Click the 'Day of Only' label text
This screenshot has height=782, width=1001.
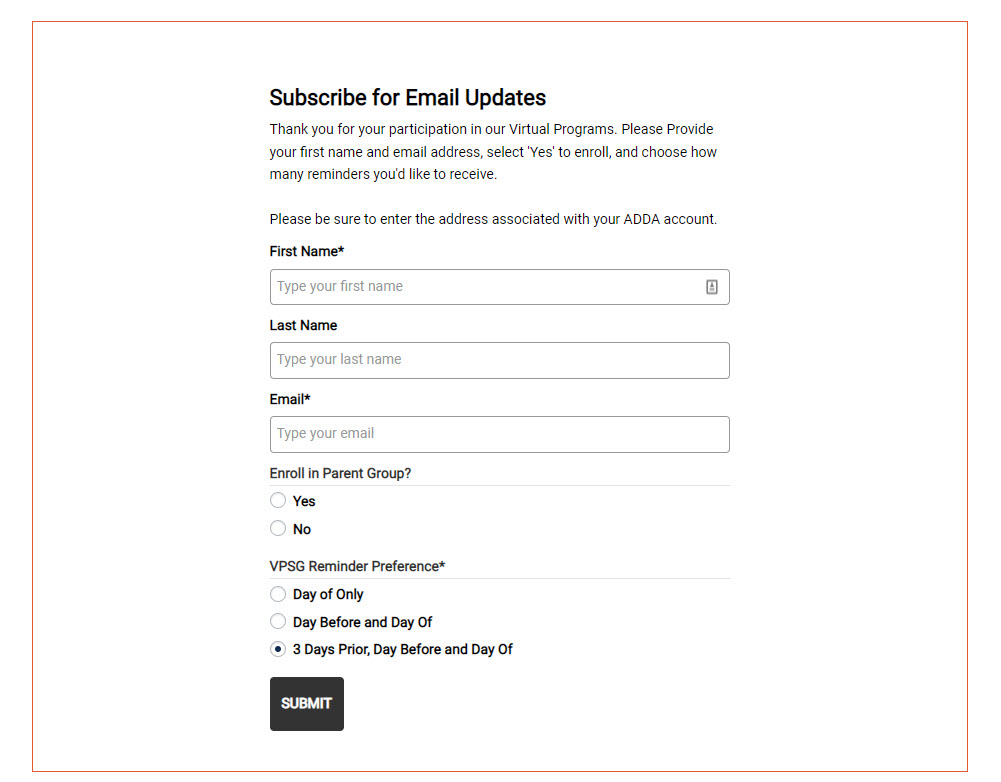tap(328, 594)
